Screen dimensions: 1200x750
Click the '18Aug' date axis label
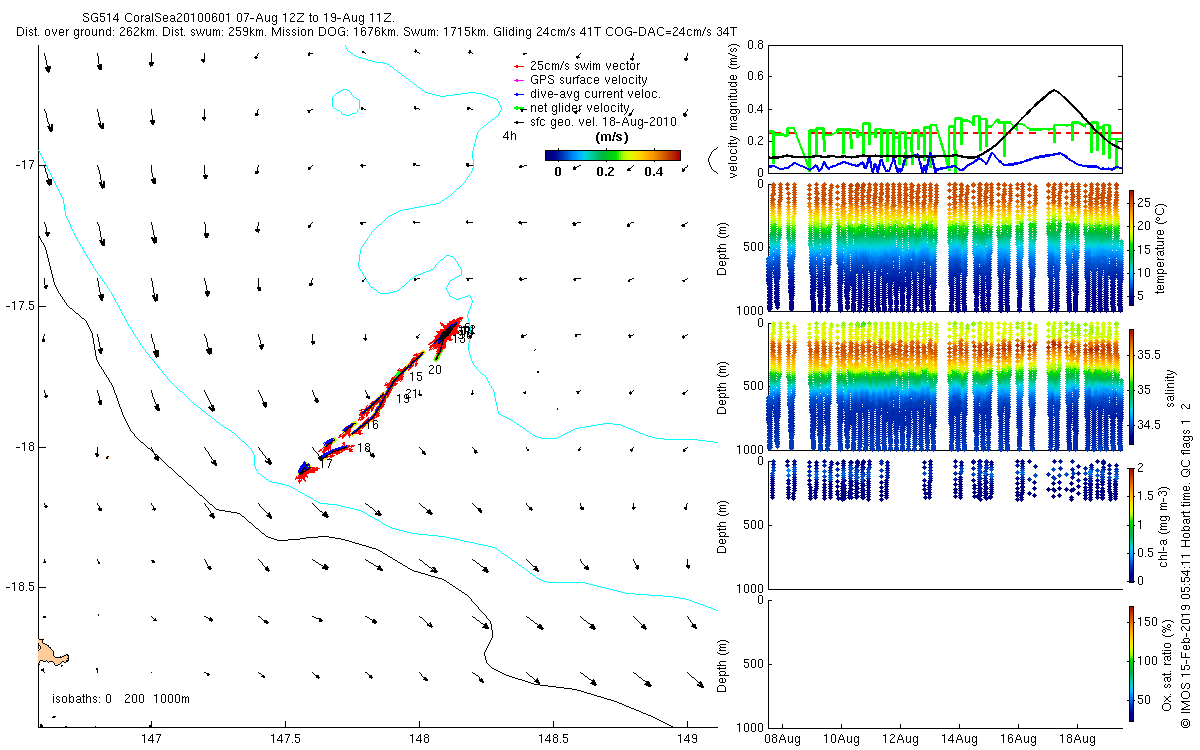pos(1076,740)
